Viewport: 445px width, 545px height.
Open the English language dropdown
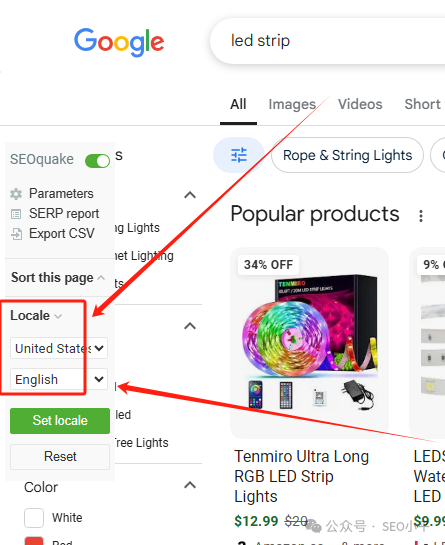59,379
